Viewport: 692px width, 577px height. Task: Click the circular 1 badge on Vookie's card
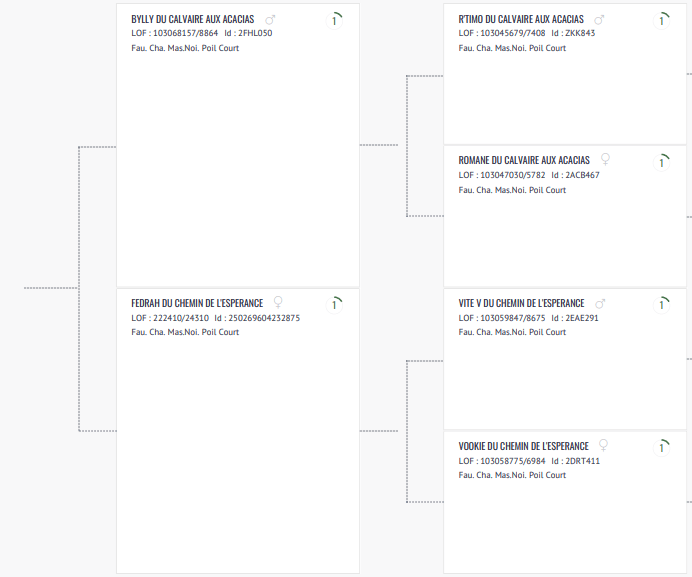pyautogui.click(x=662, y=447)
